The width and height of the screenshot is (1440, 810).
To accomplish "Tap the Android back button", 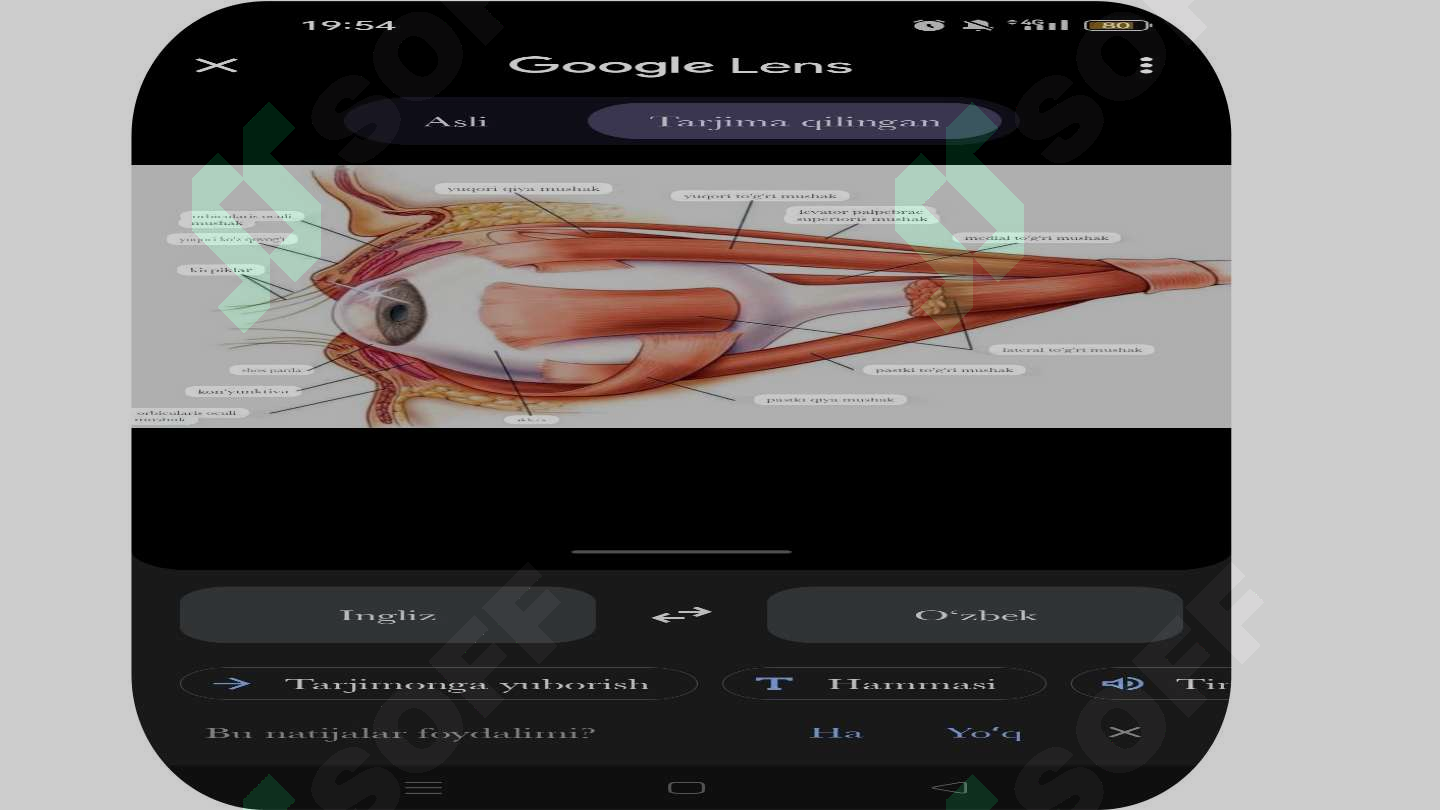I will [x=949, y=788].
